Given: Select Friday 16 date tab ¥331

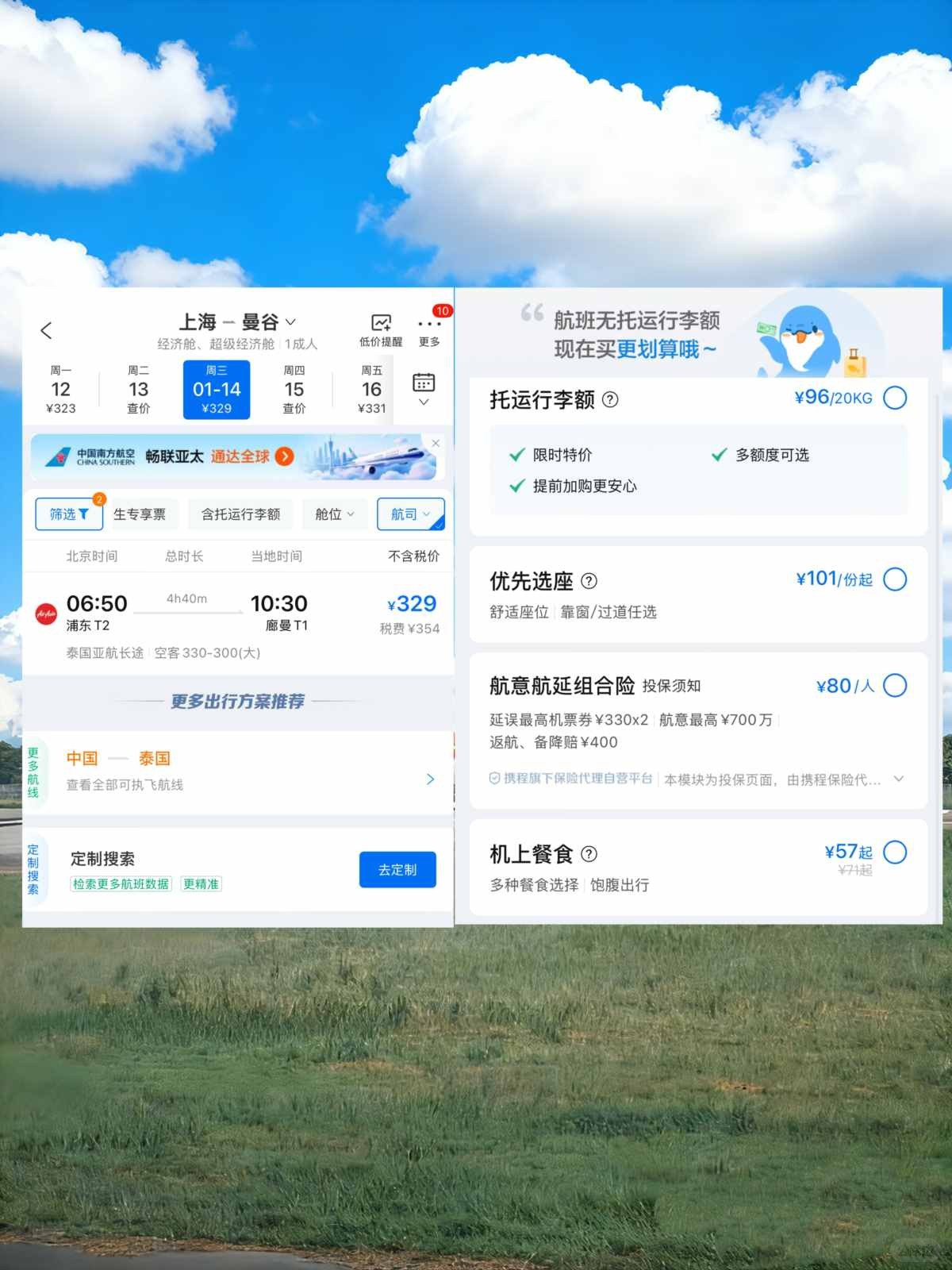Looking at the screenshot, I should (371, 390).
